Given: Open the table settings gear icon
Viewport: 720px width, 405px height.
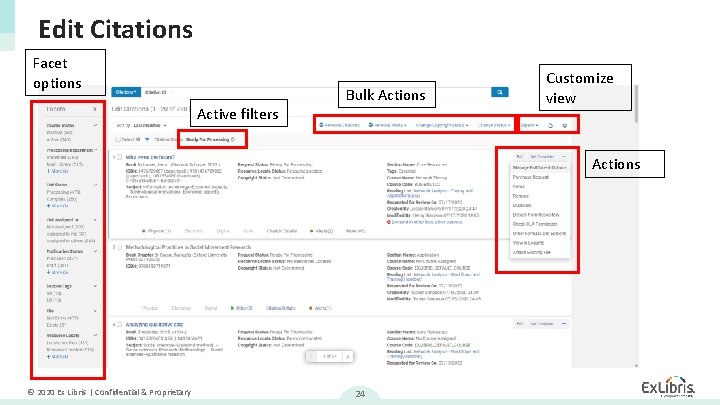Looking at the screenshot, I should pyautogui.click(x=565, y=125).
